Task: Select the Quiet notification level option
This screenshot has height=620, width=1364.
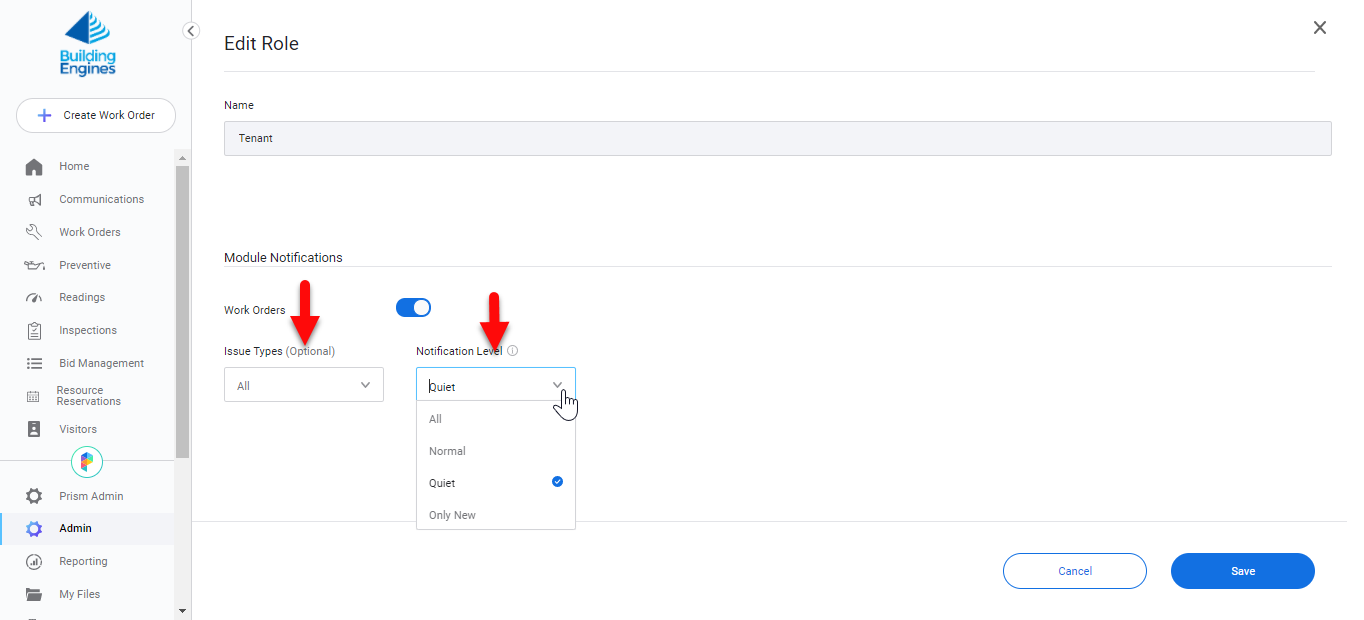Action: pos(496,483)
